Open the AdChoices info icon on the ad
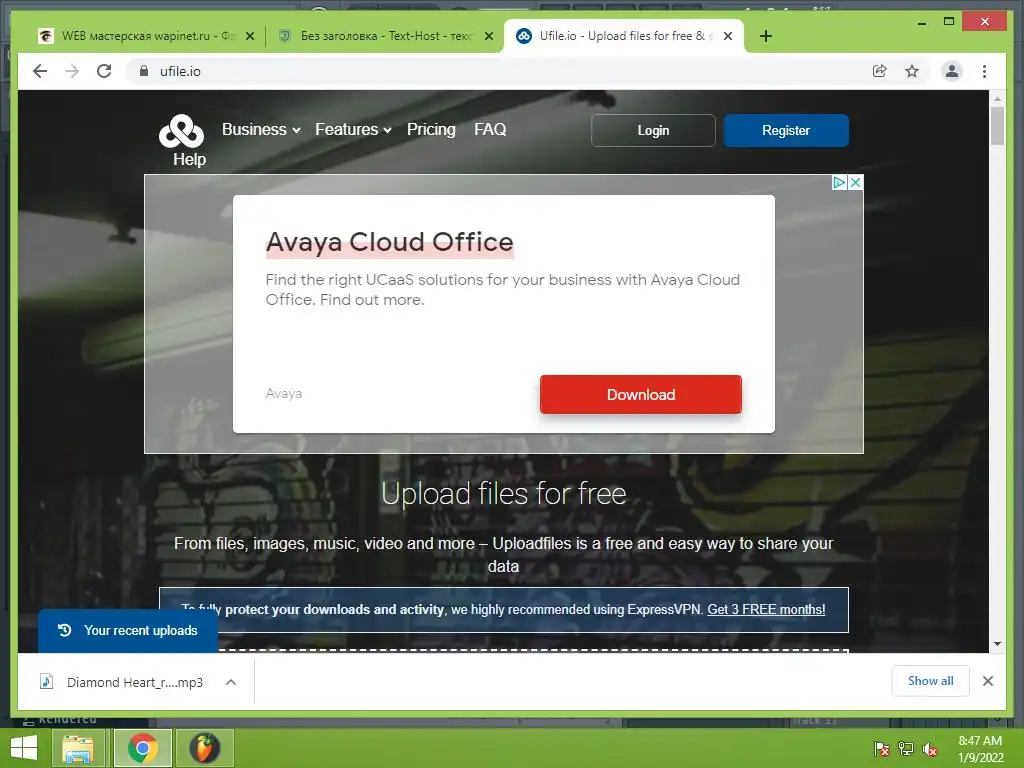The image size is (1024, 768). pos(839,182)
